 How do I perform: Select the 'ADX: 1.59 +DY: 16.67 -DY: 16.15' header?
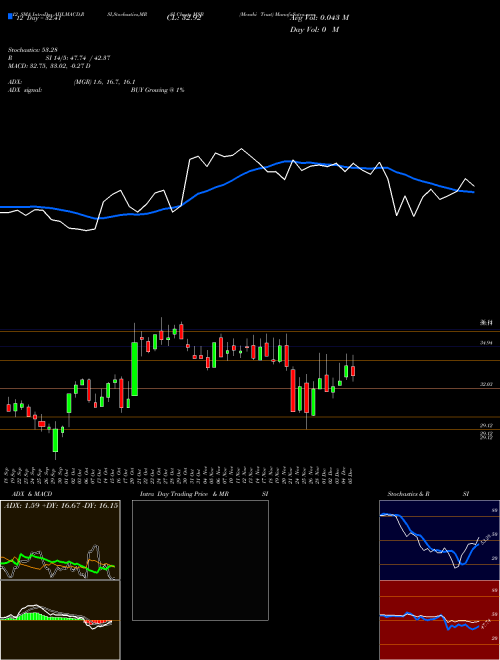click(x=61, y=506)
